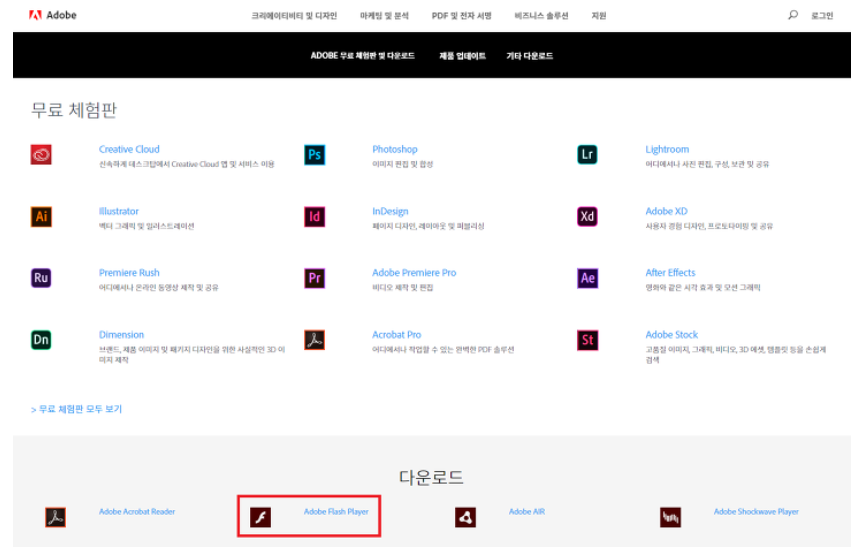This screenshot has height=555, width=863.
Task: Open the Photoshop link
Action: click(395, 149)
